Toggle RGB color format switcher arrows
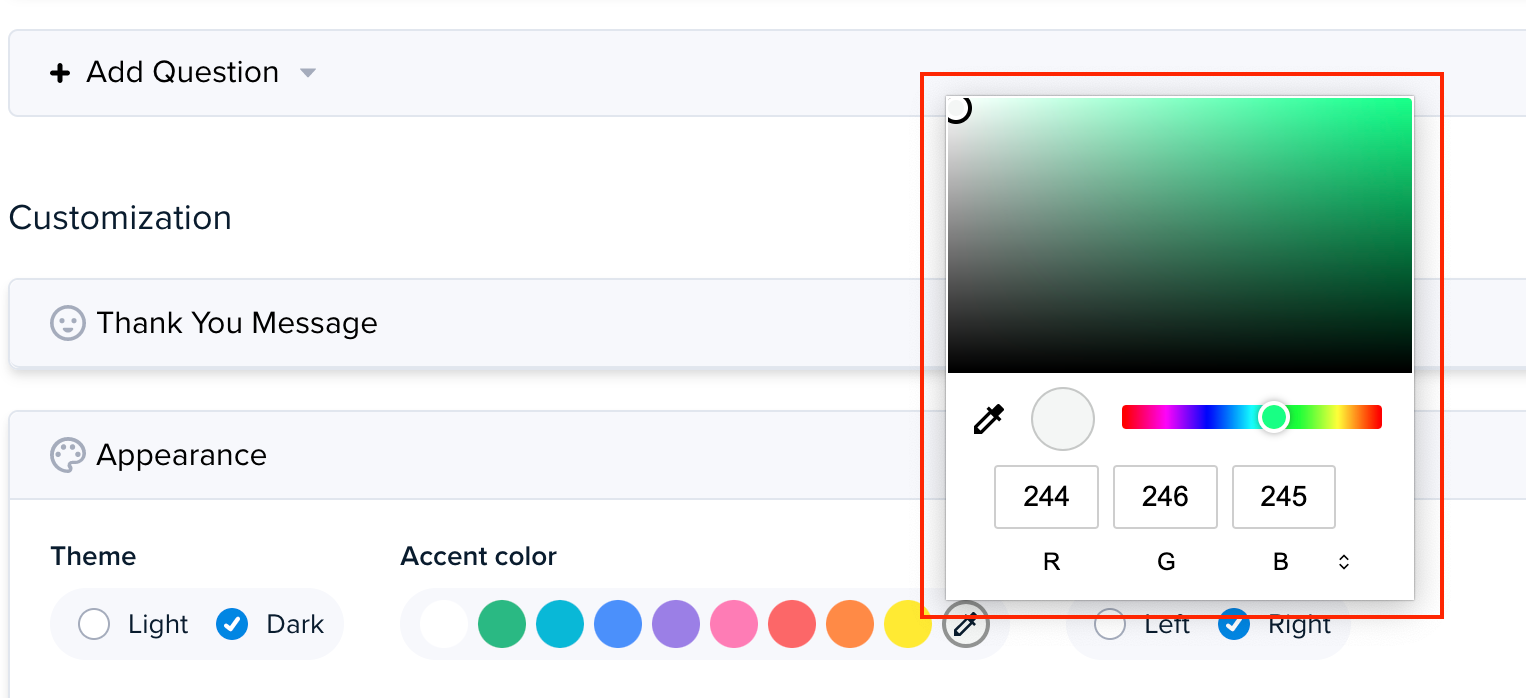Screen dimensions: 1526x698 [x=1344, y=562]
